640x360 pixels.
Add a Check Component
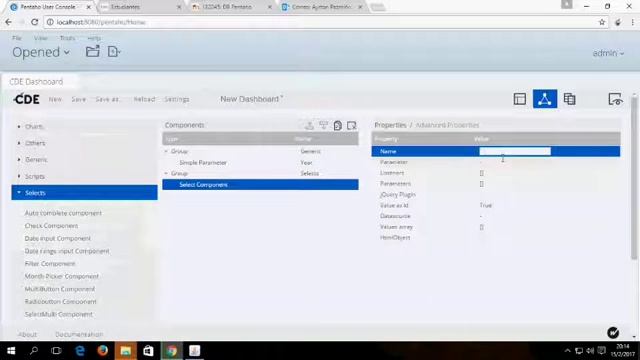click(x=51, y=226)
